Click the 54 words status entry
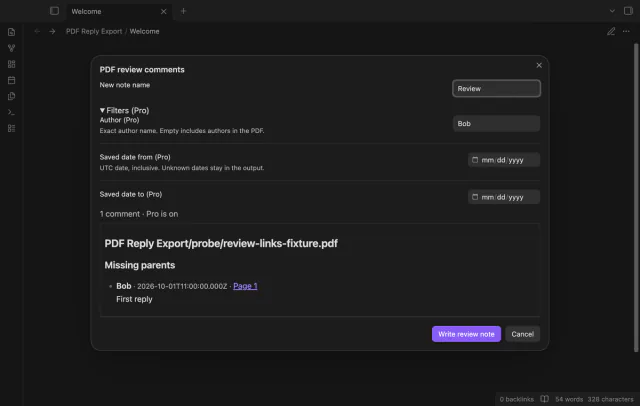Image resolution: width=640 pixels, height=406 pixels. pos(569,399)
